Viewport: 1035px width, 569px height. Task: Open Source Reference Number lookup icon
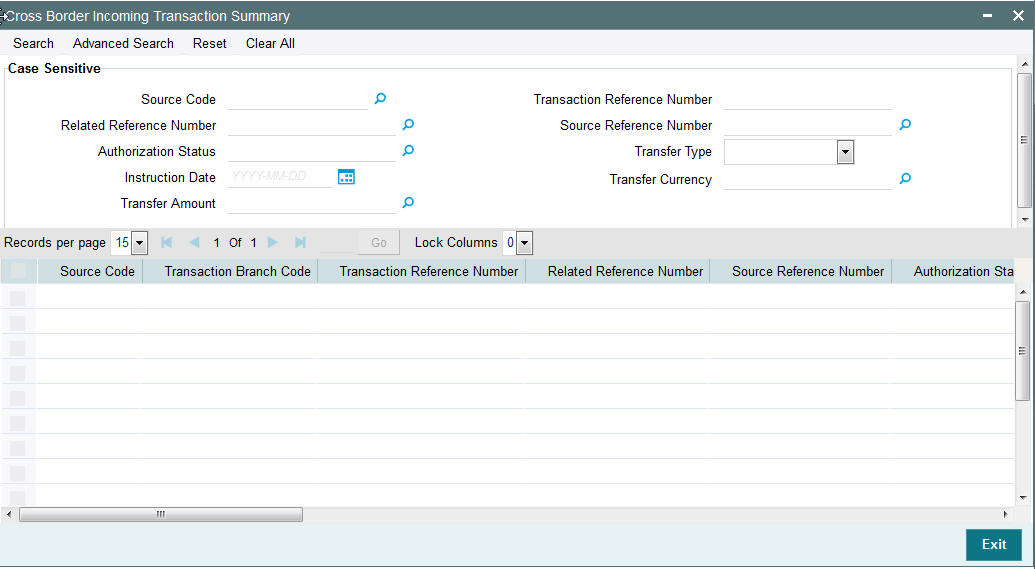pos(906,125)
